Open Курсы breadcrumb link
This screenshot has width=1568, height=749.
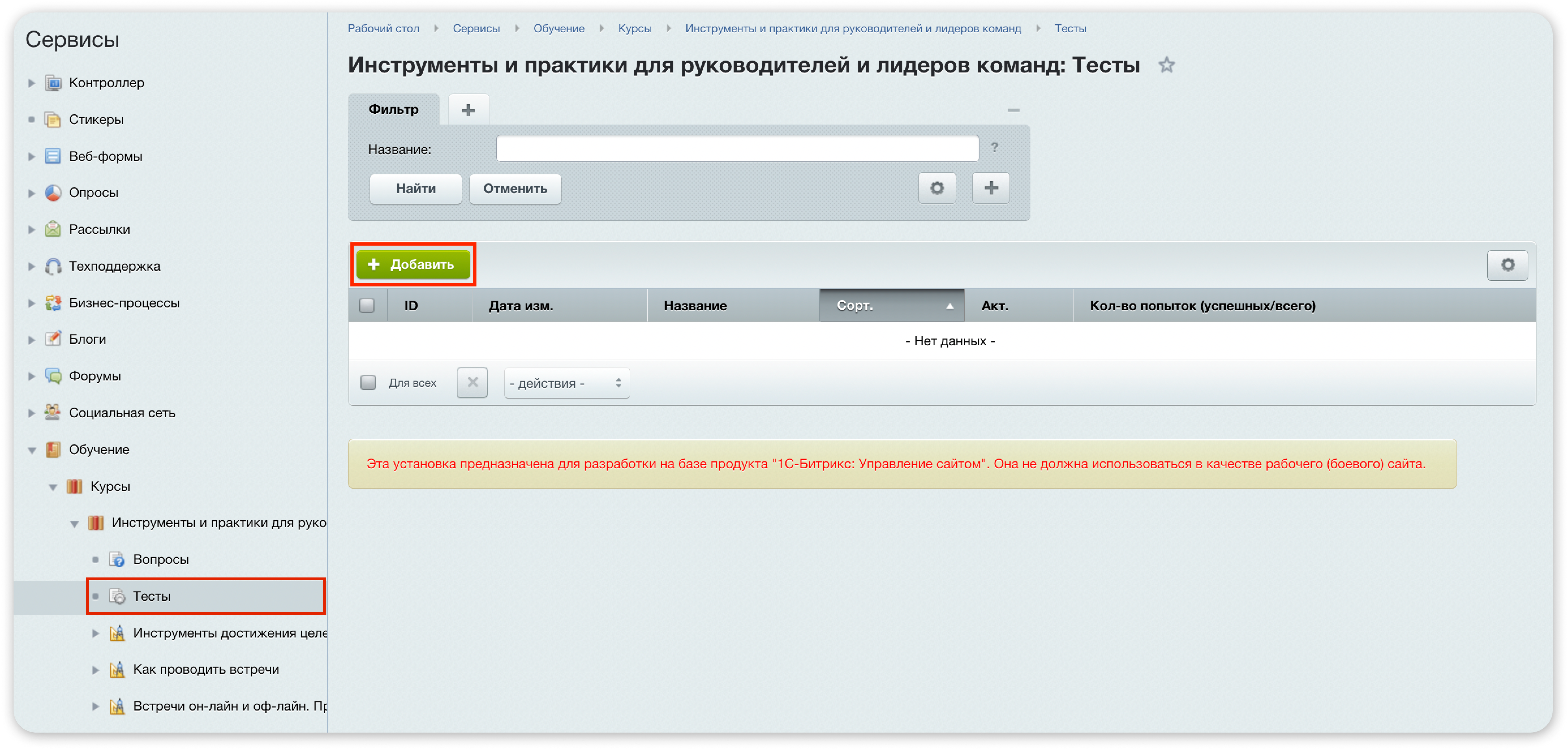coord(635,28)
